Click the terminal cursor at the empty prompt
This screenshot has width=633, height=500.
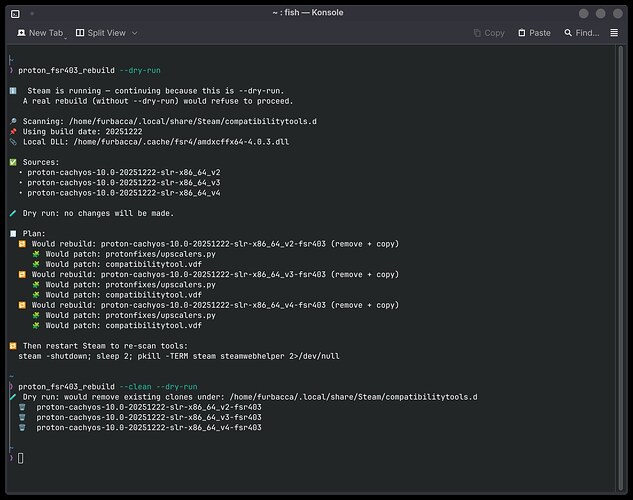click(x=21, y=458)
